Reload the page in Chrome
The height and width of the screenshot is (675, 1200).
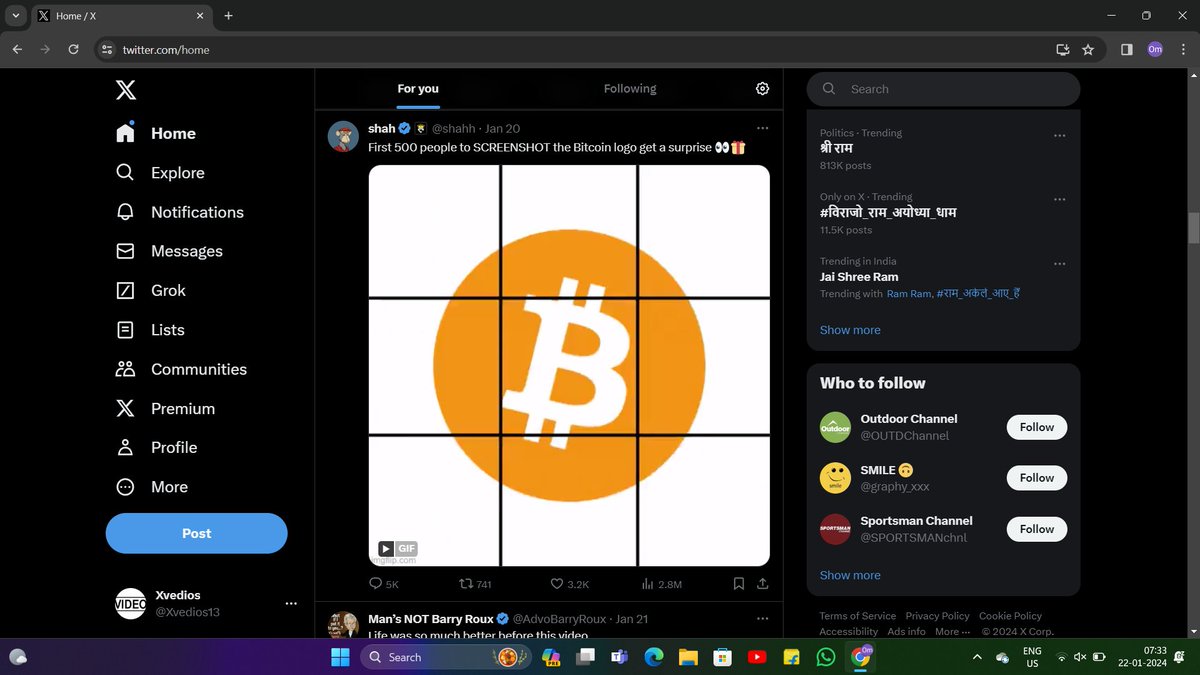[73, 49]
